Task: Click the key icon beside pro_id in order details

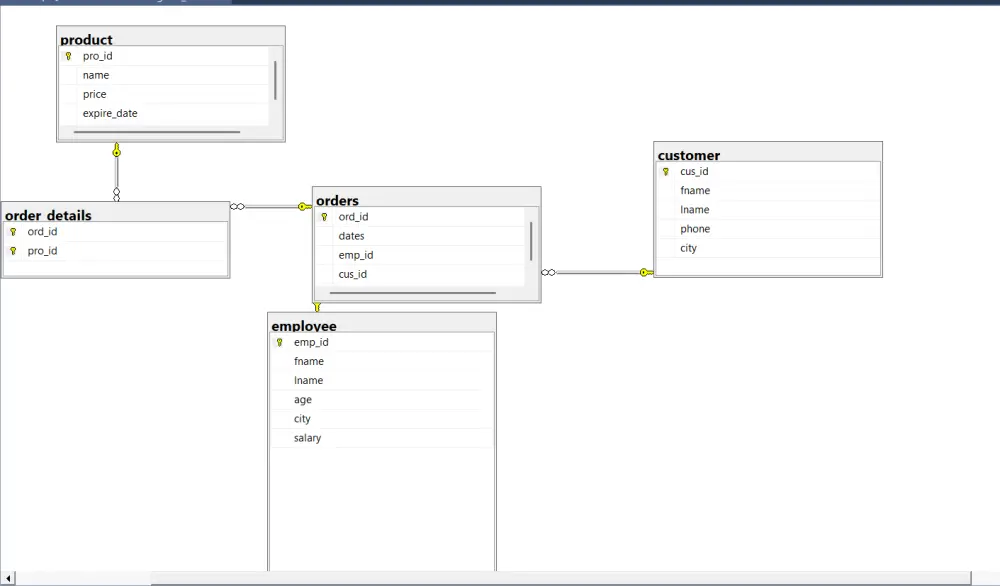Action: pos(13,250)
